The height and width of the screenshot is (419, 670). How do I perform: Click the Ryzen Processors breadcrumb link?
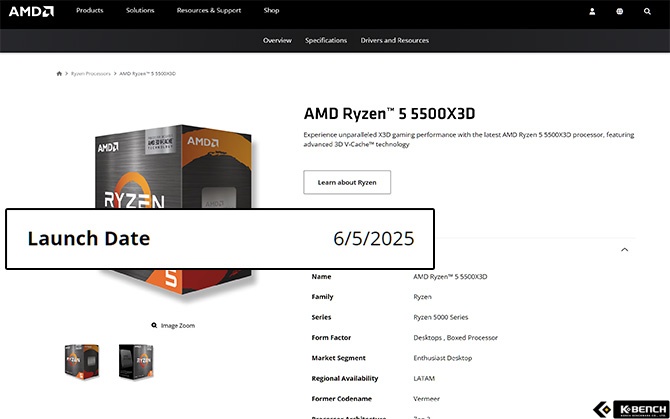(91, 73)
